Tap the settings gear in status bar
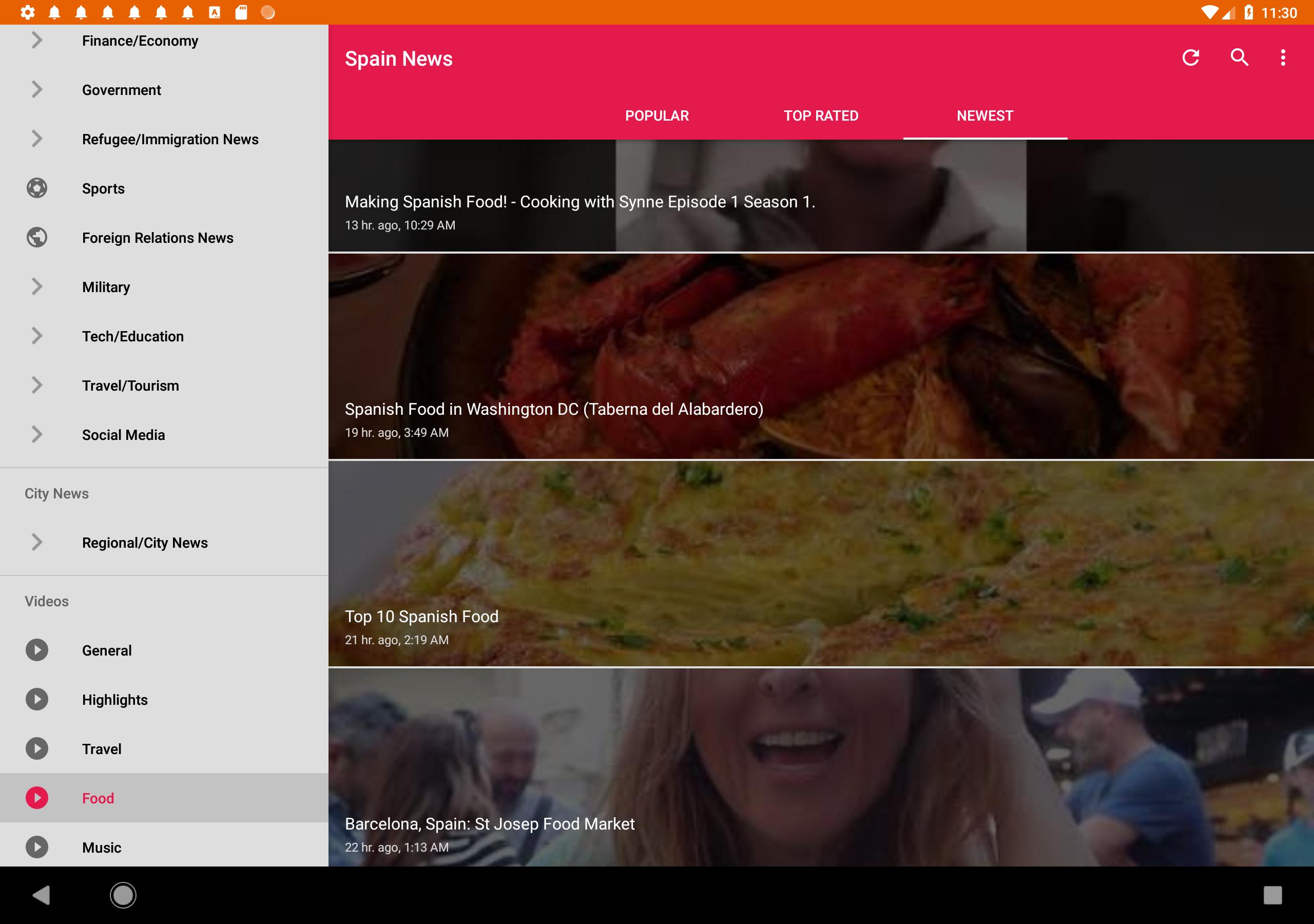This screenshot has width=1314, height=924. (28, 13)
